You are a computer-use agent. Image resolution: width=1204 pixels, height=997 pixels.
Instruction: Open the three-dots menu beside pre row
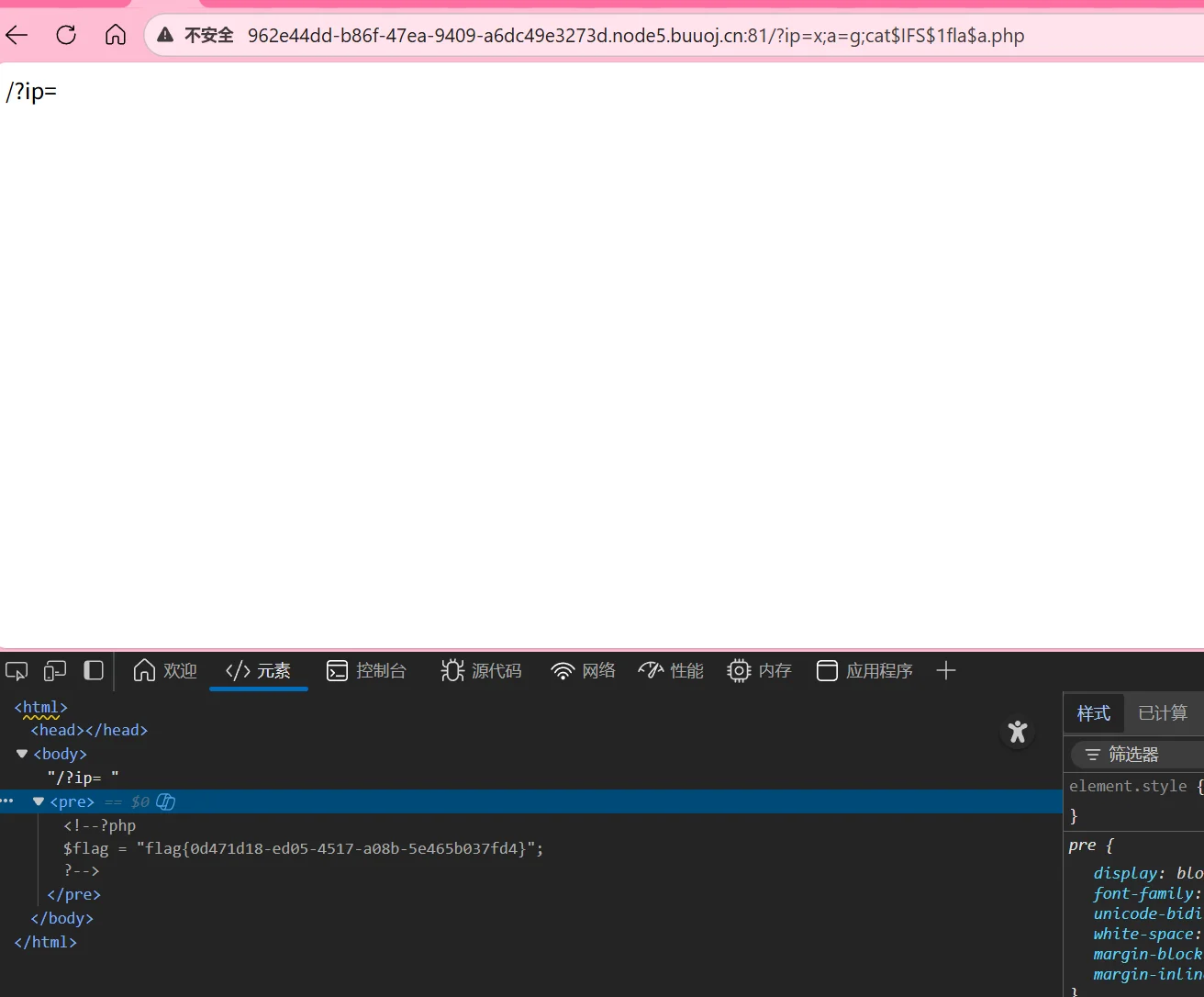(7, 801)
